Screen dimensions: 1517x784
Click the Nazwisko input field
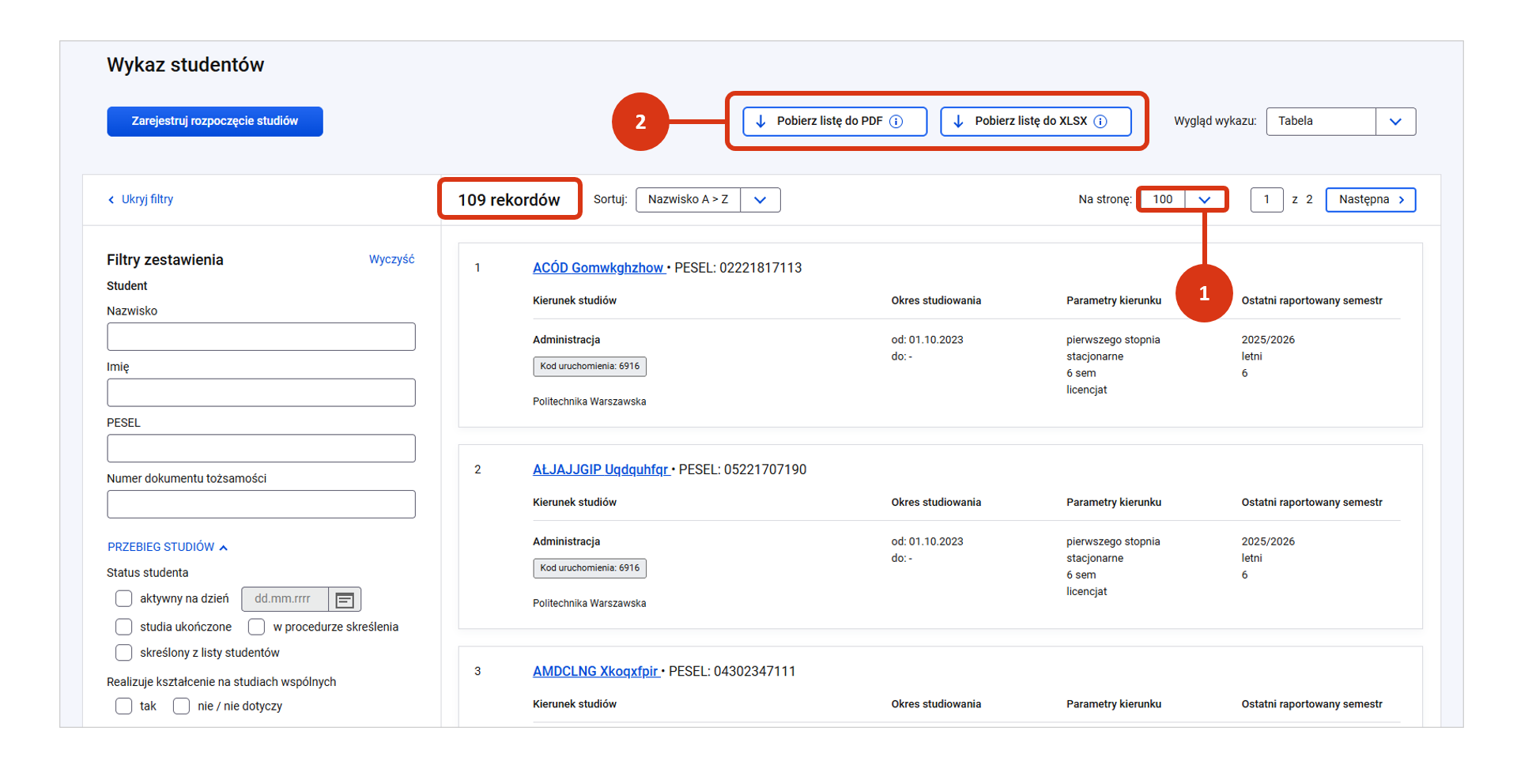pos(261,337)
